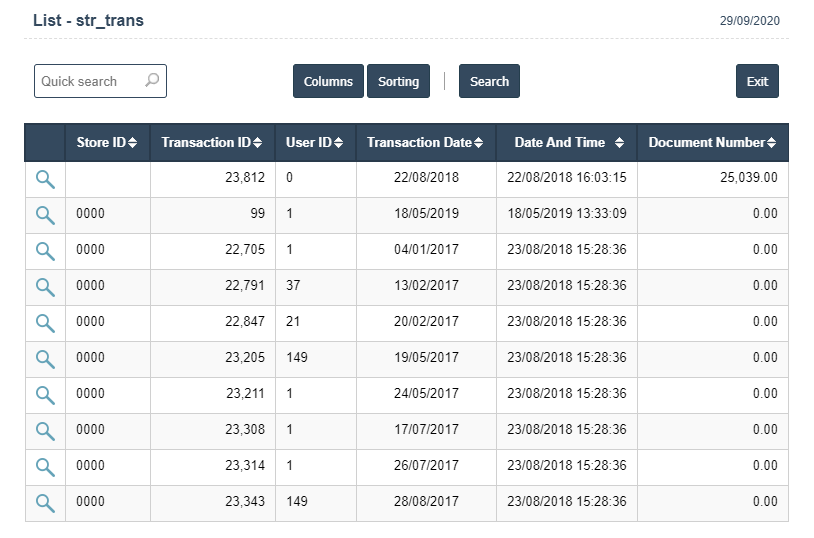Exit the str_trans list
This screenshot has height=538, width=814.
coord(757,82)
